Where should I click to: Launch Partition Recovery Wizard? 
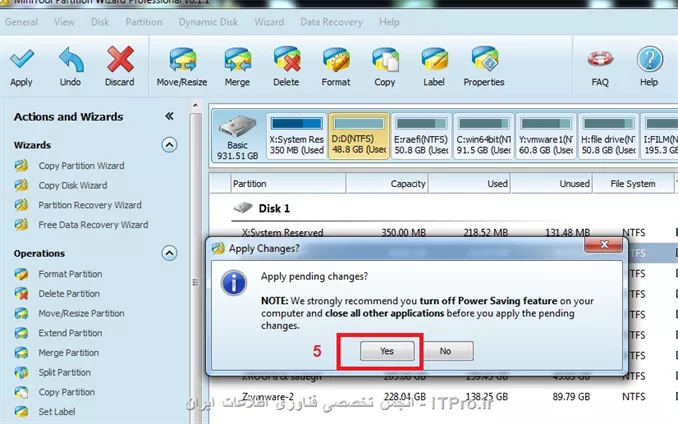click(x=90, y=205)
